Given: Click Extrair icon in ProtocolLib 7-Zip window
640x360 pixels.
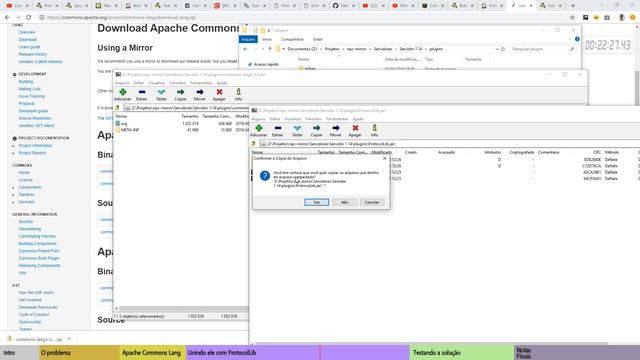Looking at the screenshot, I should 278,128.
